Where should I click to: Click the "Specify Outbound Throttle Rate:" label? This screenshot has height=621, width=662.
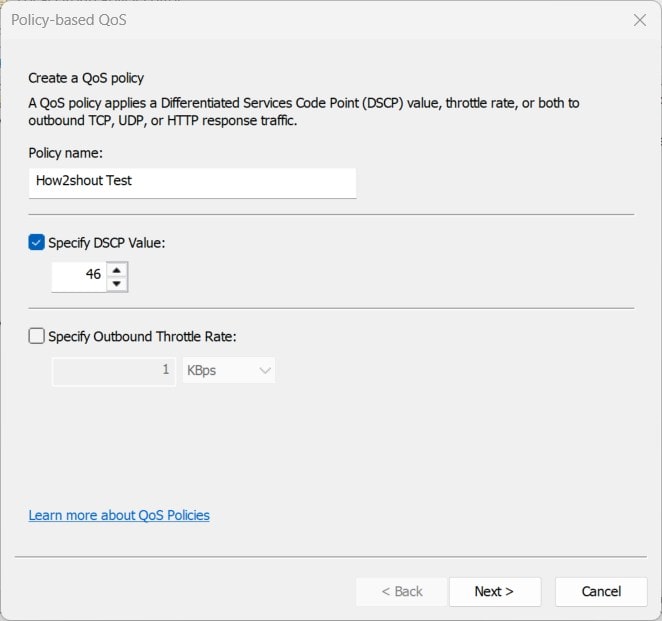point(142,337)
